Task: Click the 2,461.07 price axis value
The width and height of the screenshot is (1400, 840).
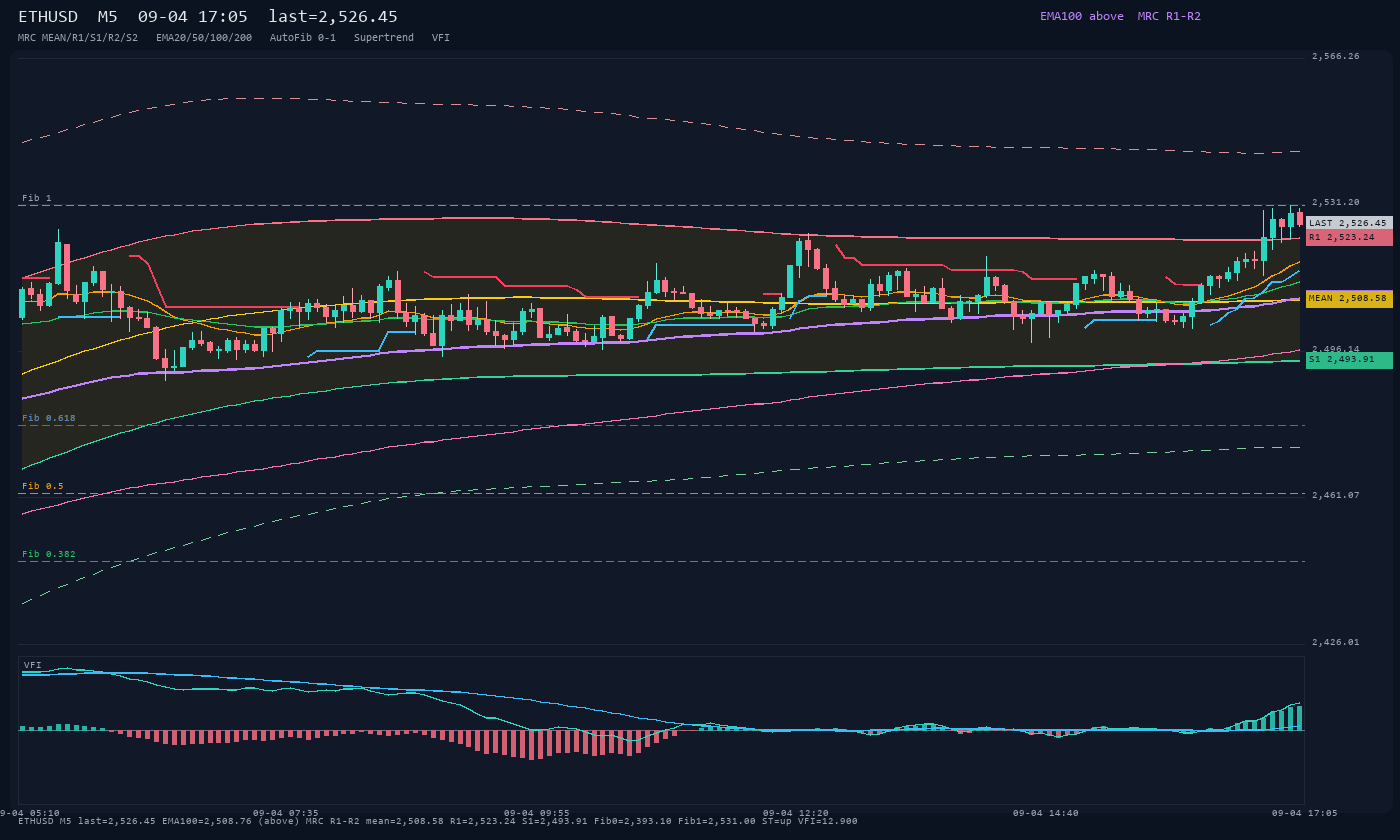Action: tap(1336, 495)
